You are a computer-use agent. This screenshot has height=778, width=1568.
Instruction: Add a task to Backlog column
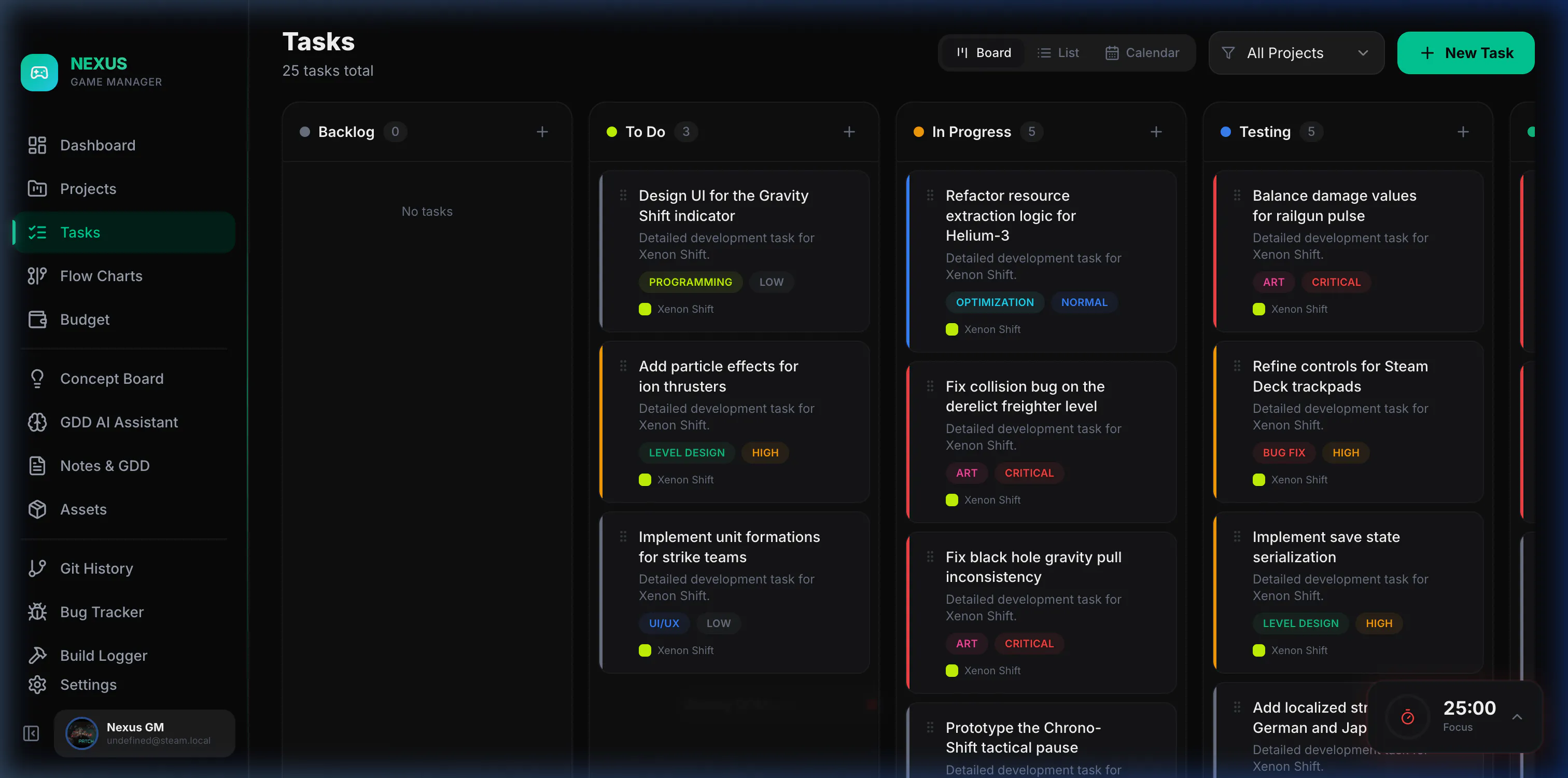(x=542, y=132)
